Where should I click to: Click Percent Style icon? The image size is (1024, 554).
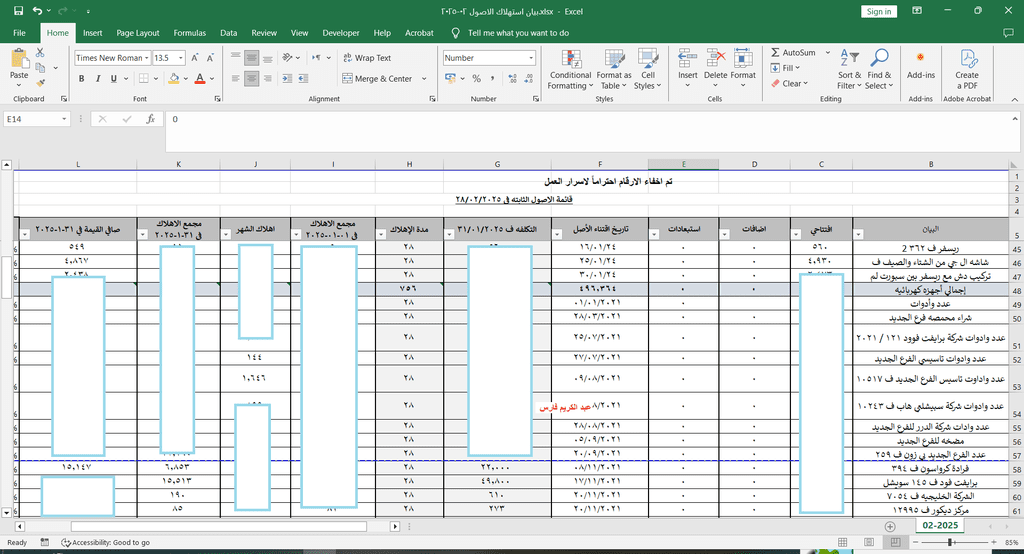[x=477, y=78]
